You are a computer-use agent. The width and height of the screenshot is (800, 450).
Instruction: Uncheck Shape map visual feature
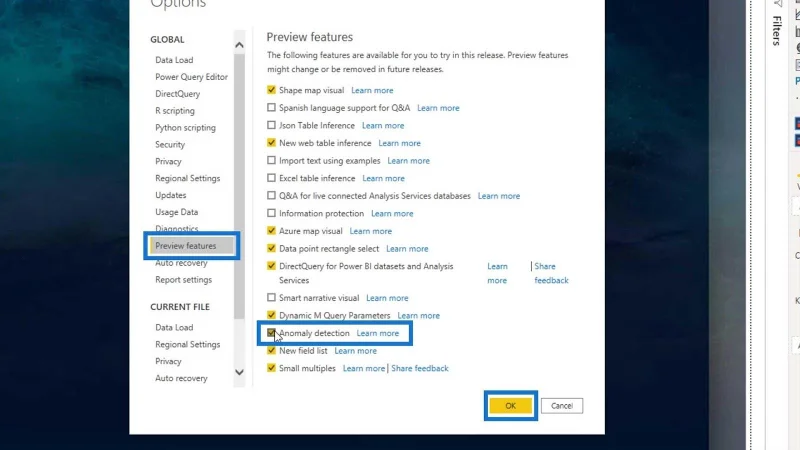coord(271,90)
